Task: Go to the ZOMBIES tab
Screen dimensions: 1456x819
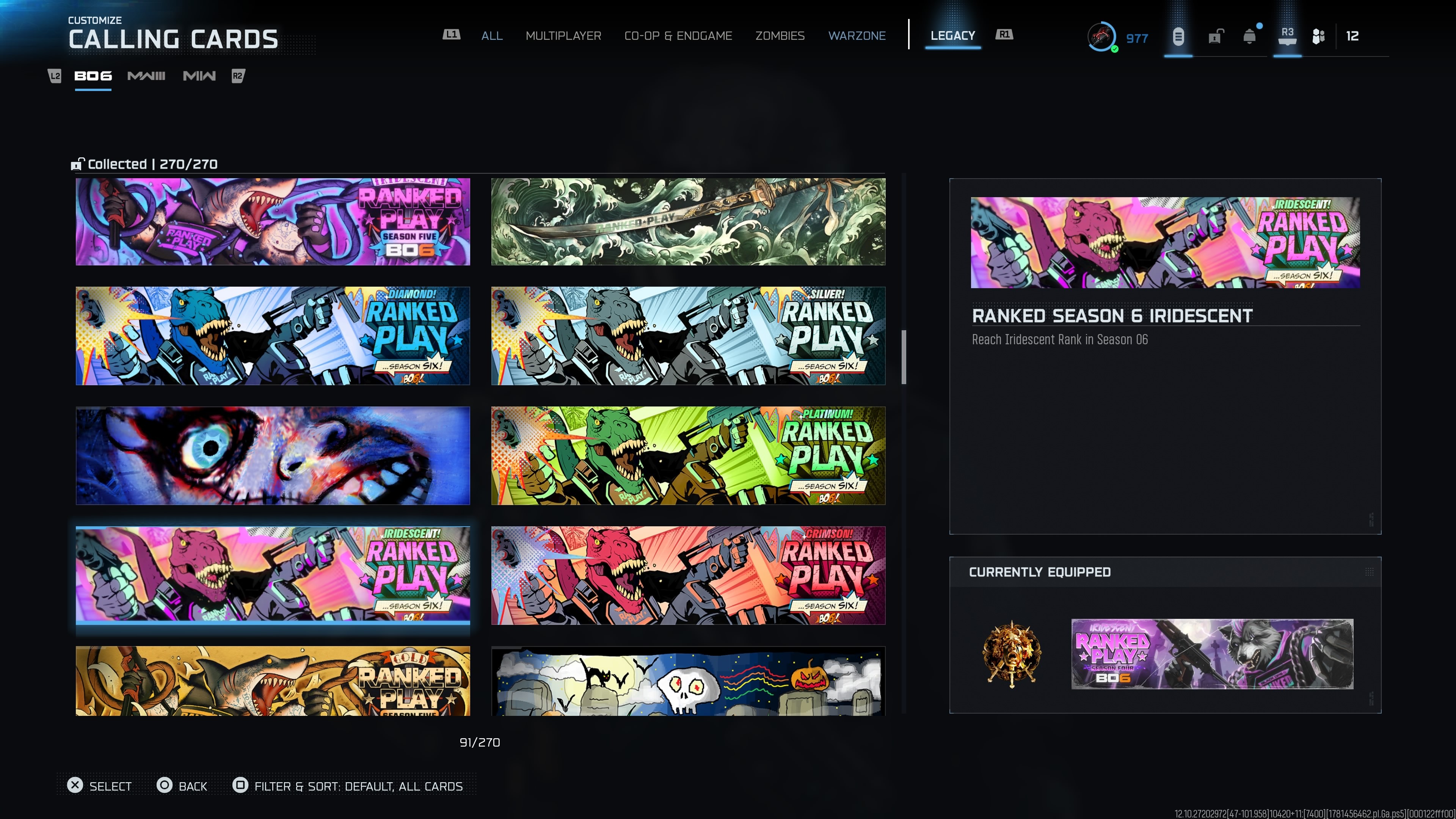Action: tap(780, 36)
